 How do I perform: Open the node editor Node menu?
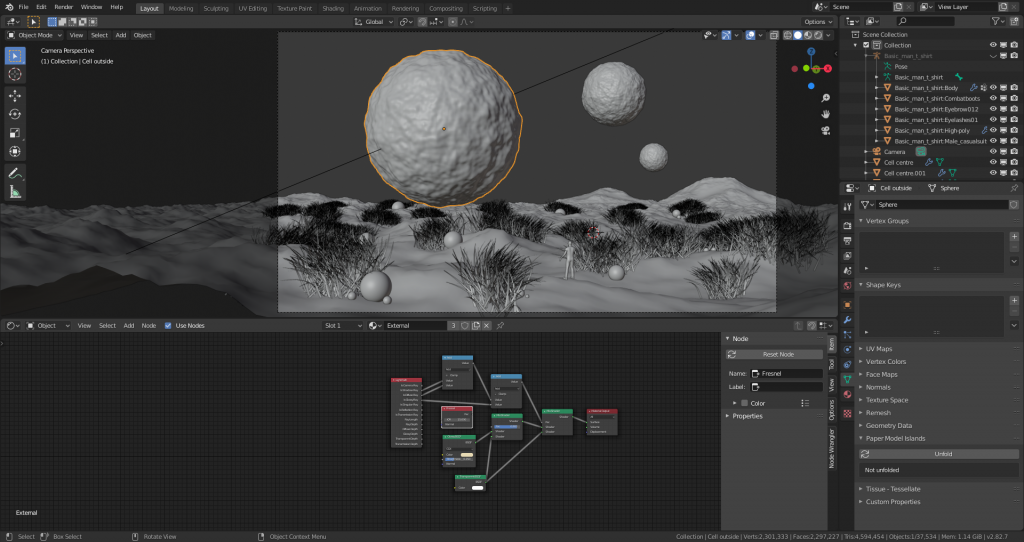[149, 325]
